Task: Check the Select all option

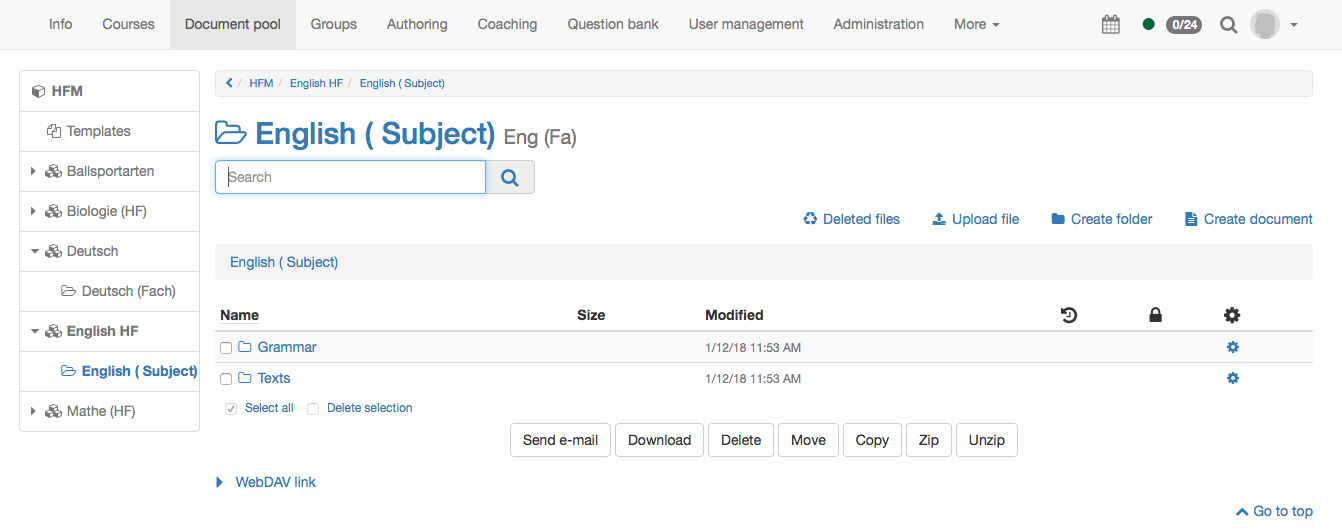Action: (232, 408)
